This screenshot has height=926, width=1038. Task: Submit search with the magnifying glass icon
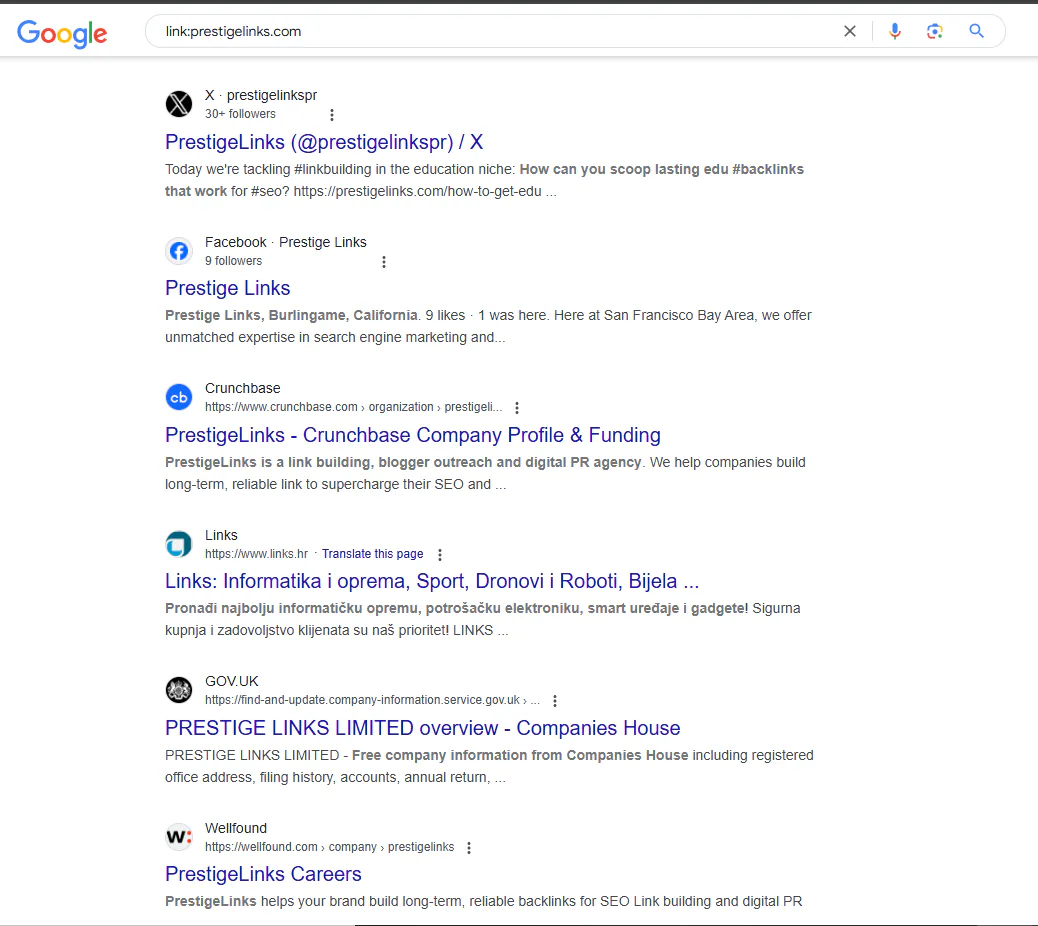[976, 31]
